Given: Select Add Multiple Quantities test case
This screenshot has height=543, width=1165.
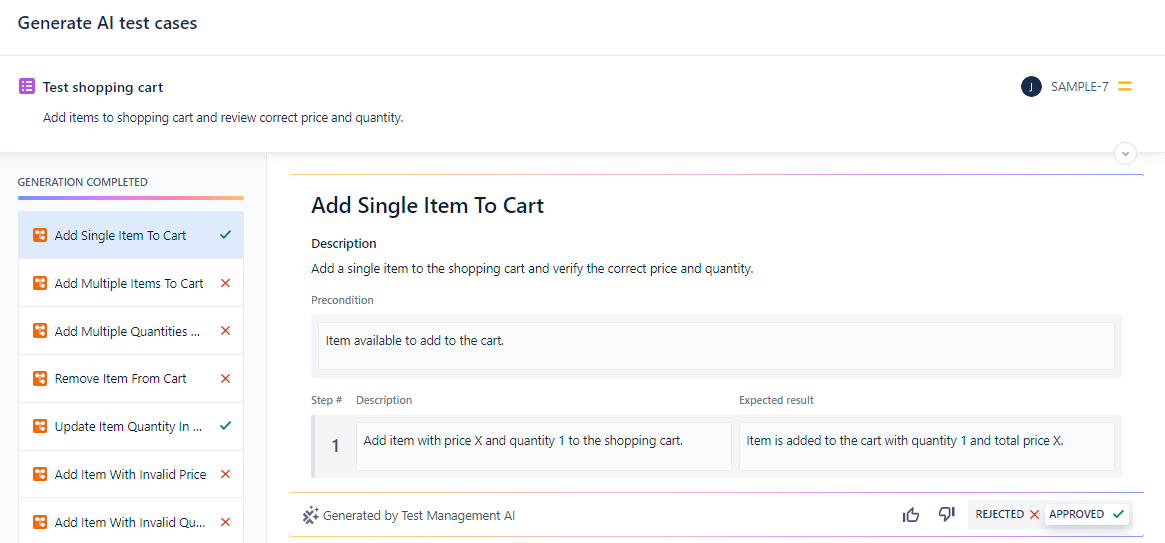Looking at the screenshot, I should pyautogui.click(x=127, y=331).
